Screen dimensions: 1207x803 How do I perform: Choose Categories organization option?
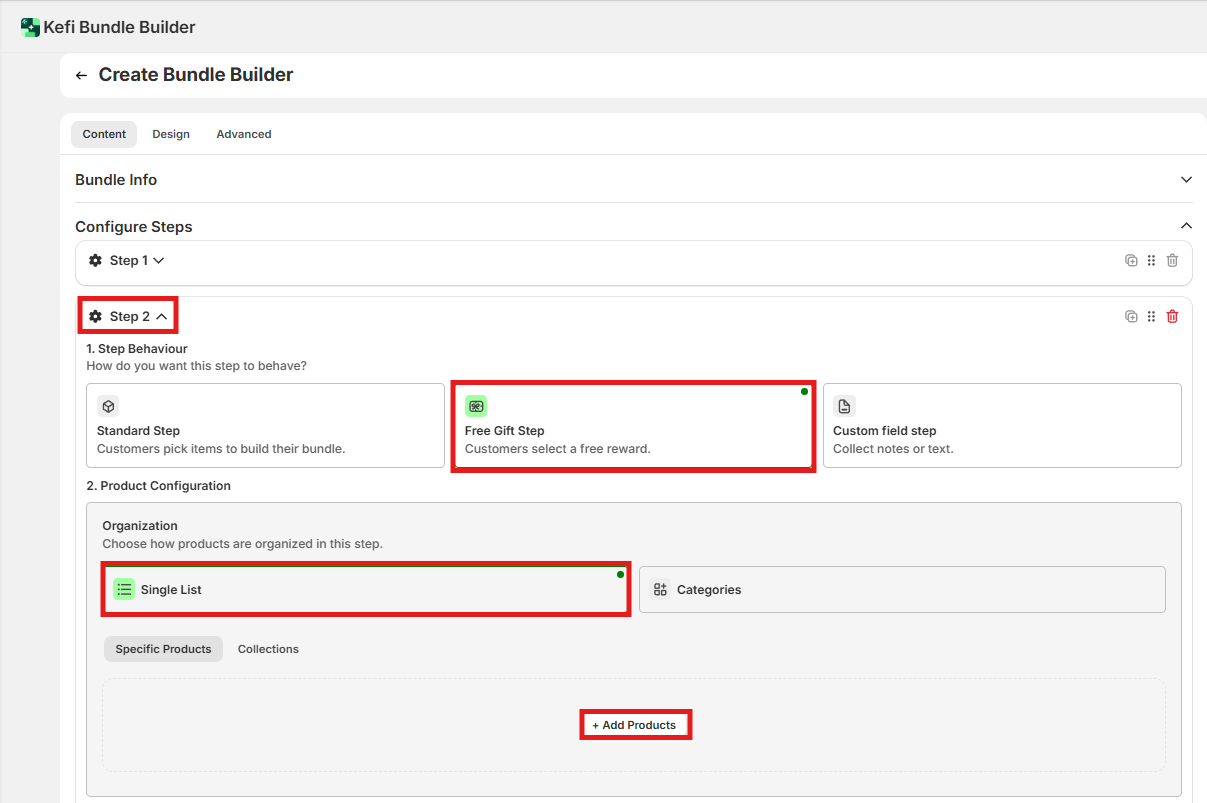[902, 589]
